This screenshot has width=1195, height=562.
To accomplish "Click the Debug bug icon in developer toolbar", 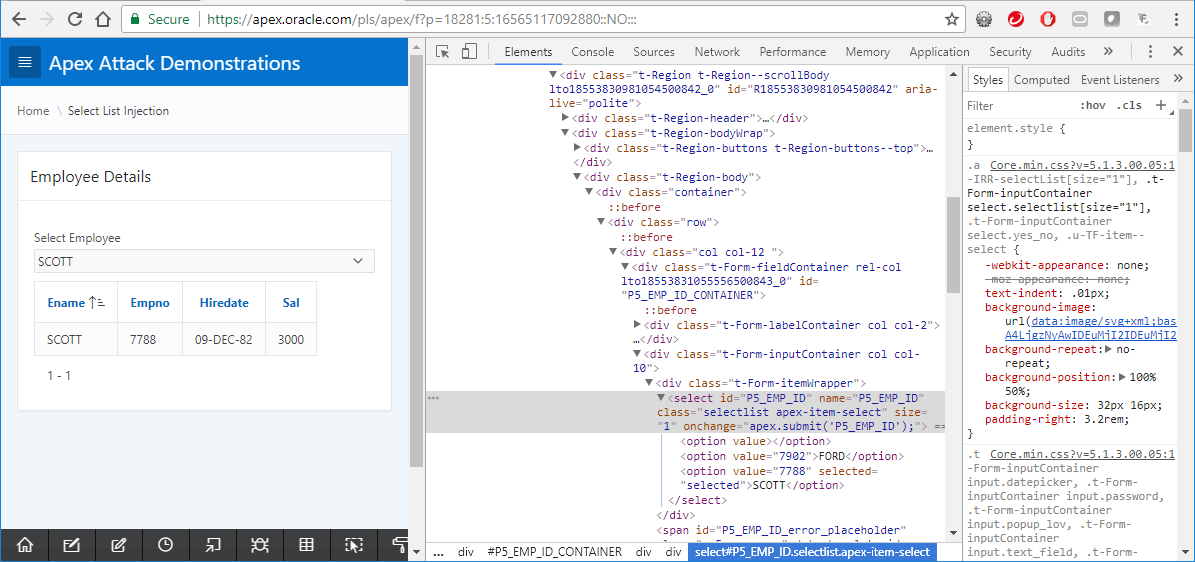I will point(259,544).
